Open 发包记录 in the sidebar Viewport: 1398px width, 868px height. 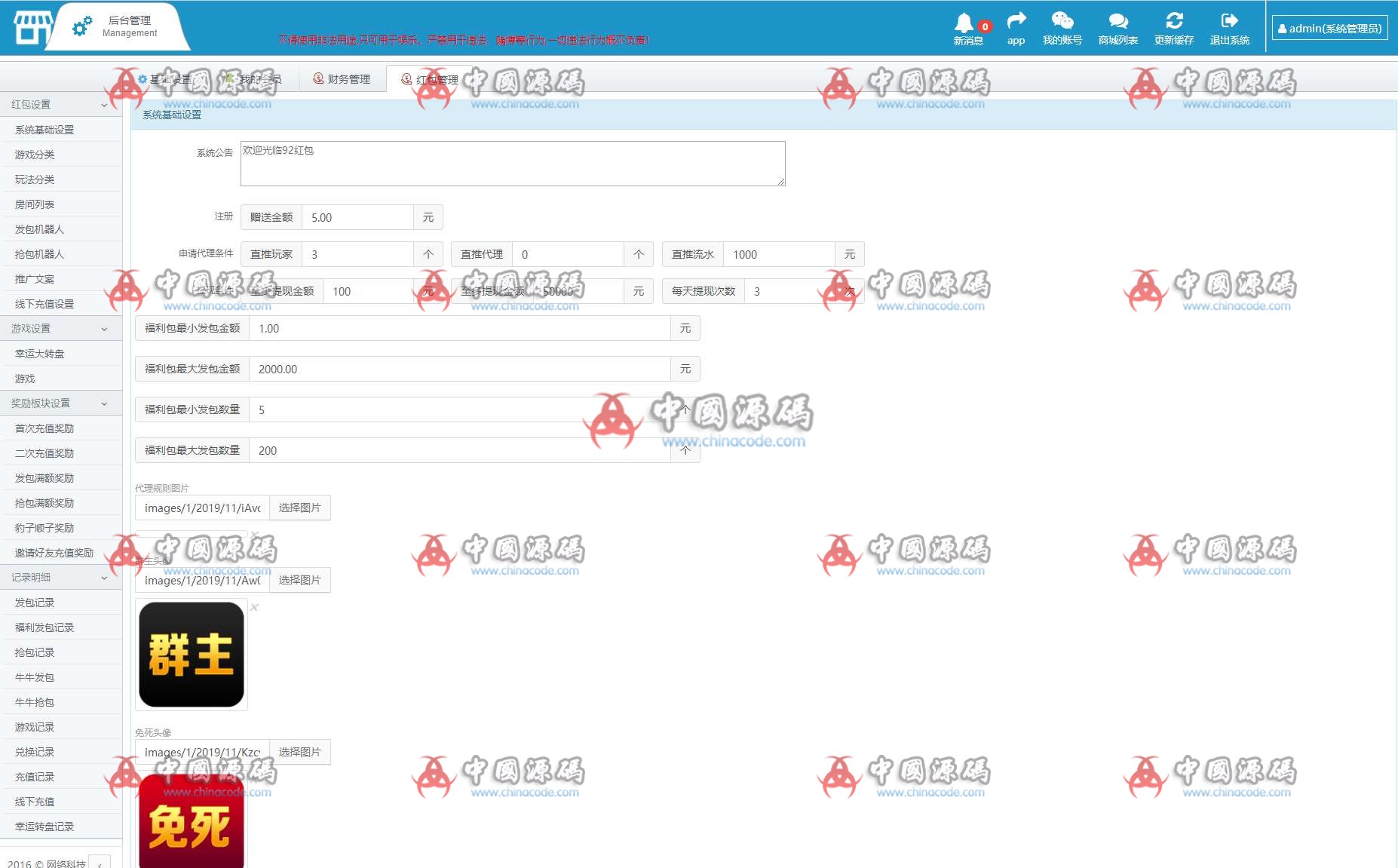[61, 603]
